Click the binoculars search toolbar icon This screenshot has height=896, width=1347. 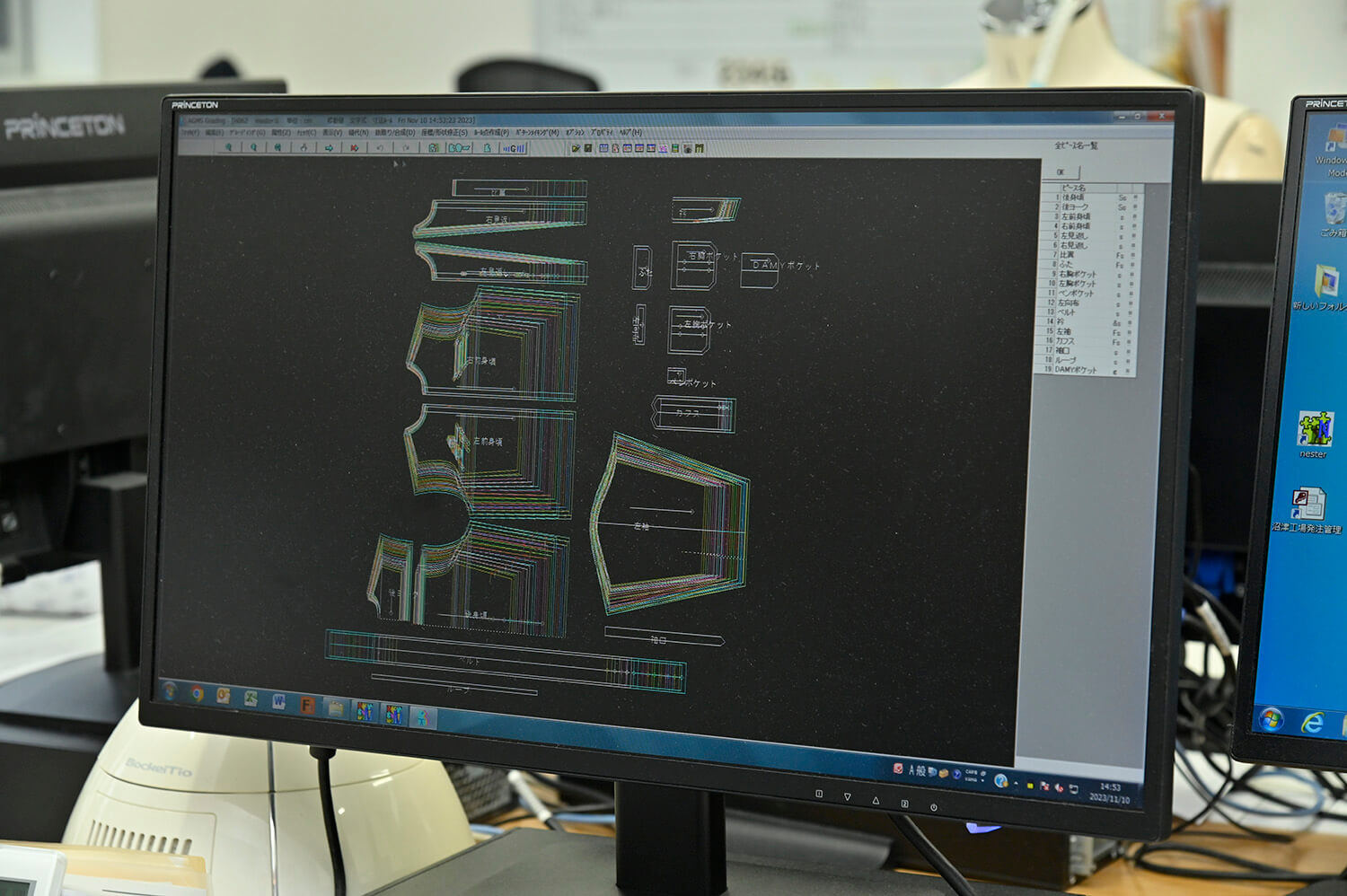click(277, 147)
